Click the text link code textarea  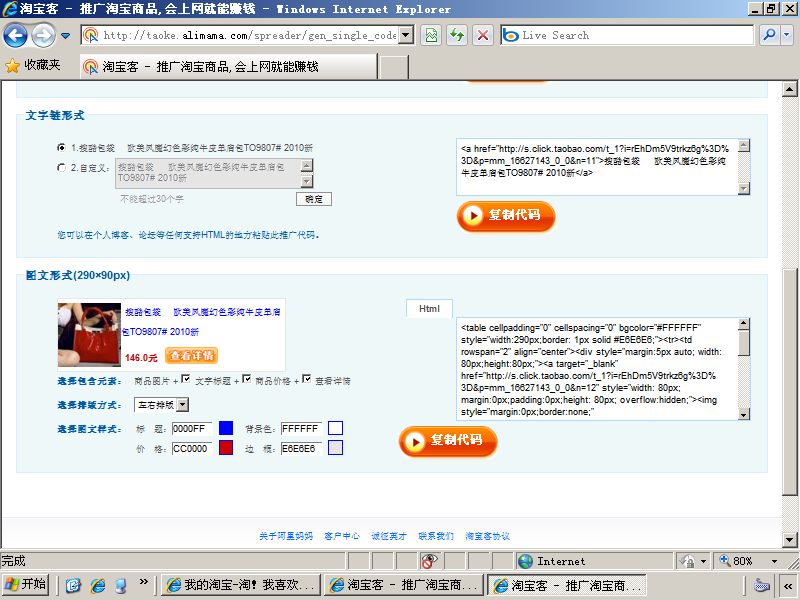[x=597, y=167]
